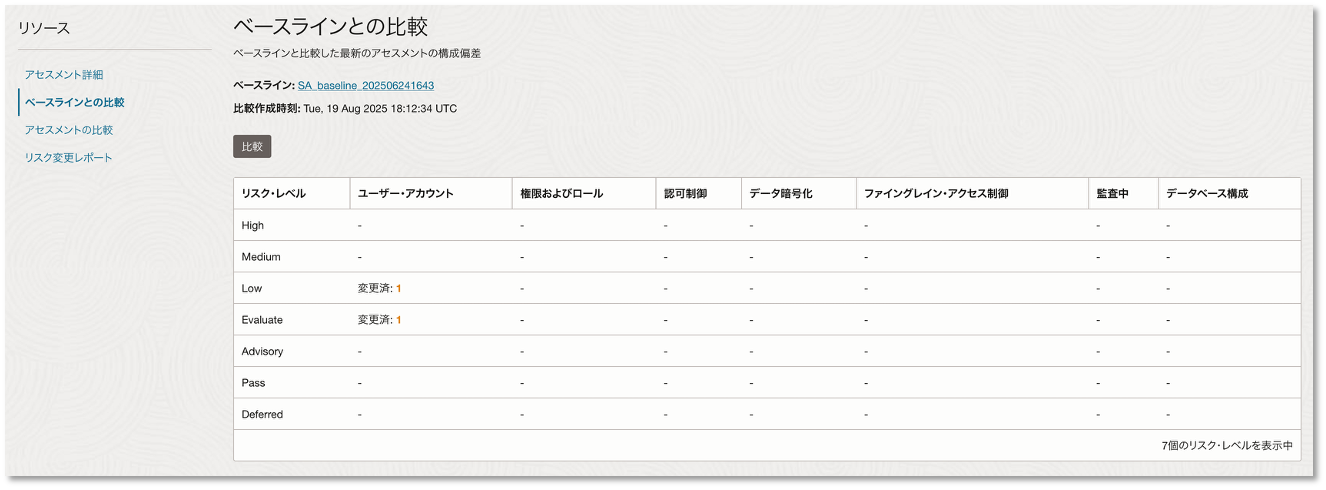Click the リスク・レベル column header

[274, 194]
